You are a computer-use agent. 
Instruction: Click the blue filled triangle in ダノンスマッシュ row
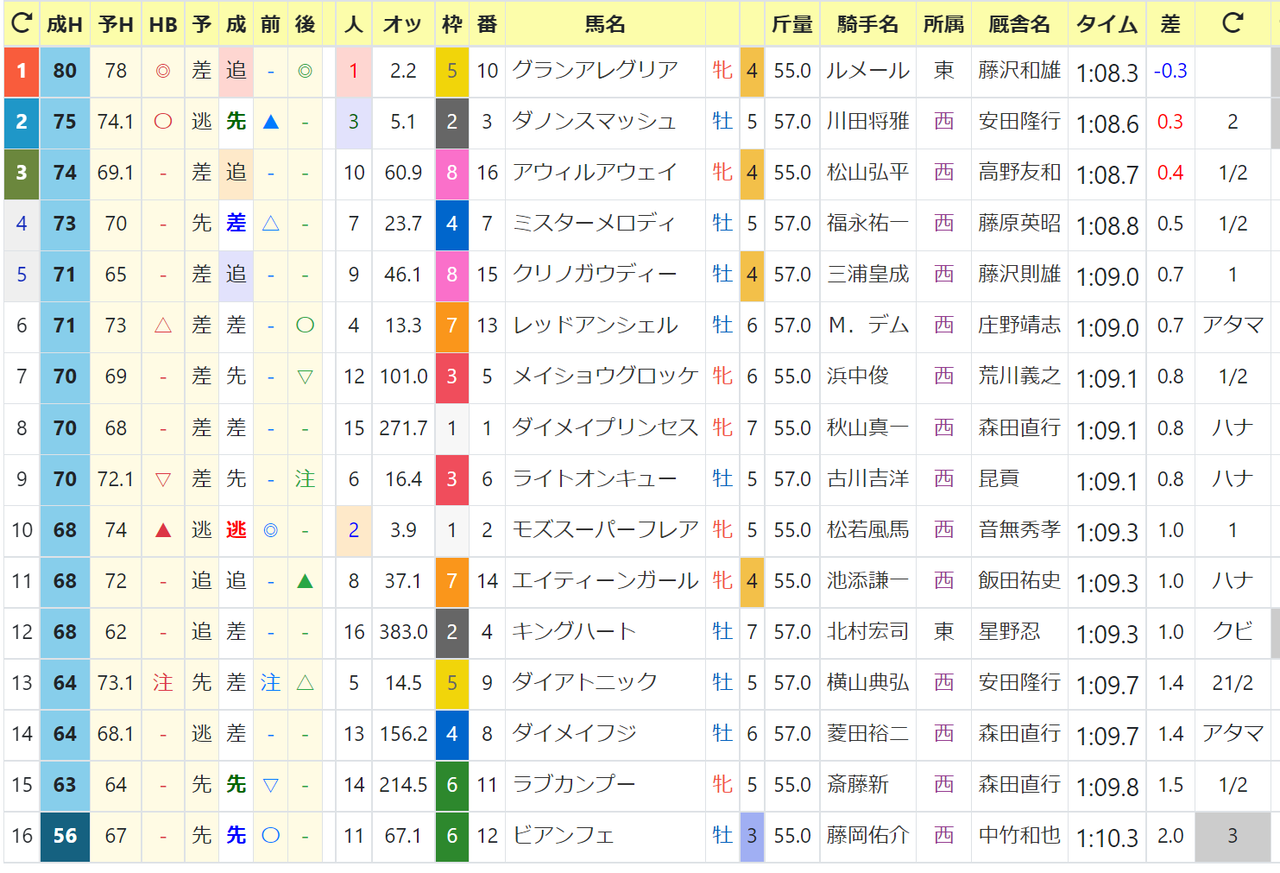click(270, 122)
